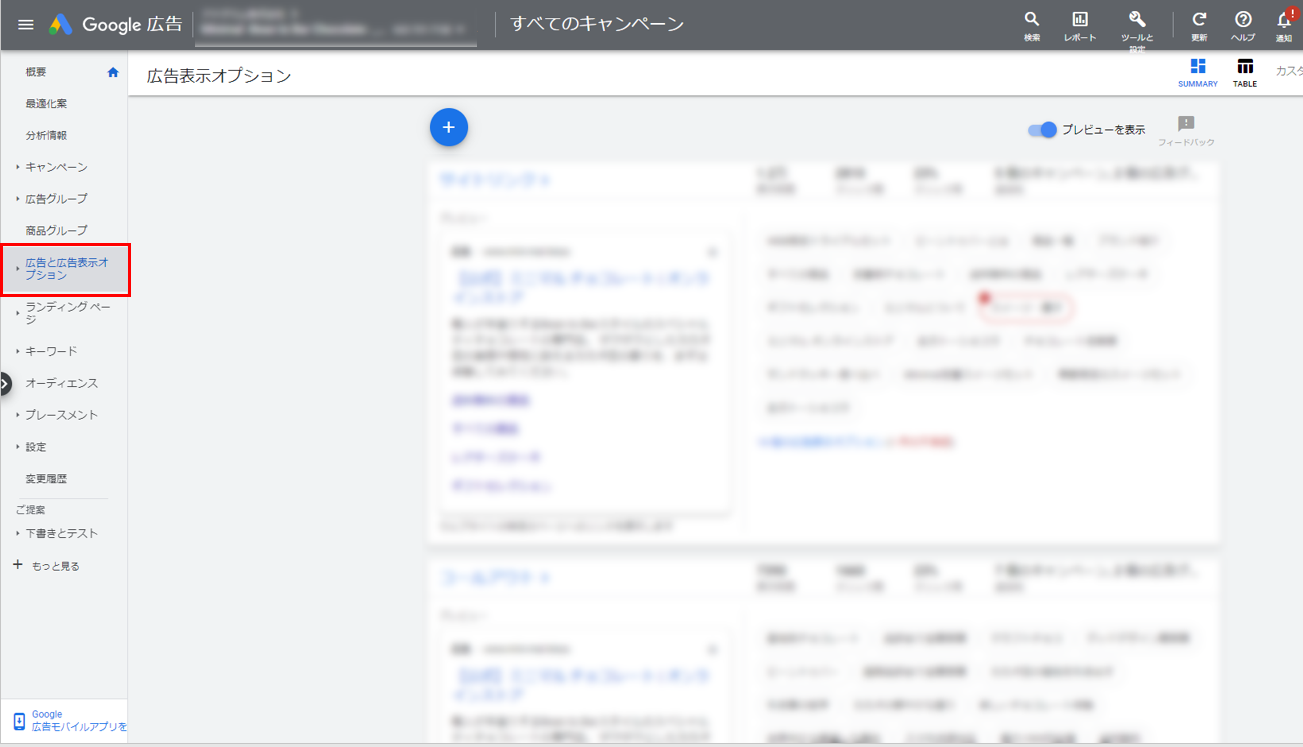The height and width of the screenshot is (747, 1303).
Task: Click the refresh (更新) icon
Action: [x=1199, y=20]
